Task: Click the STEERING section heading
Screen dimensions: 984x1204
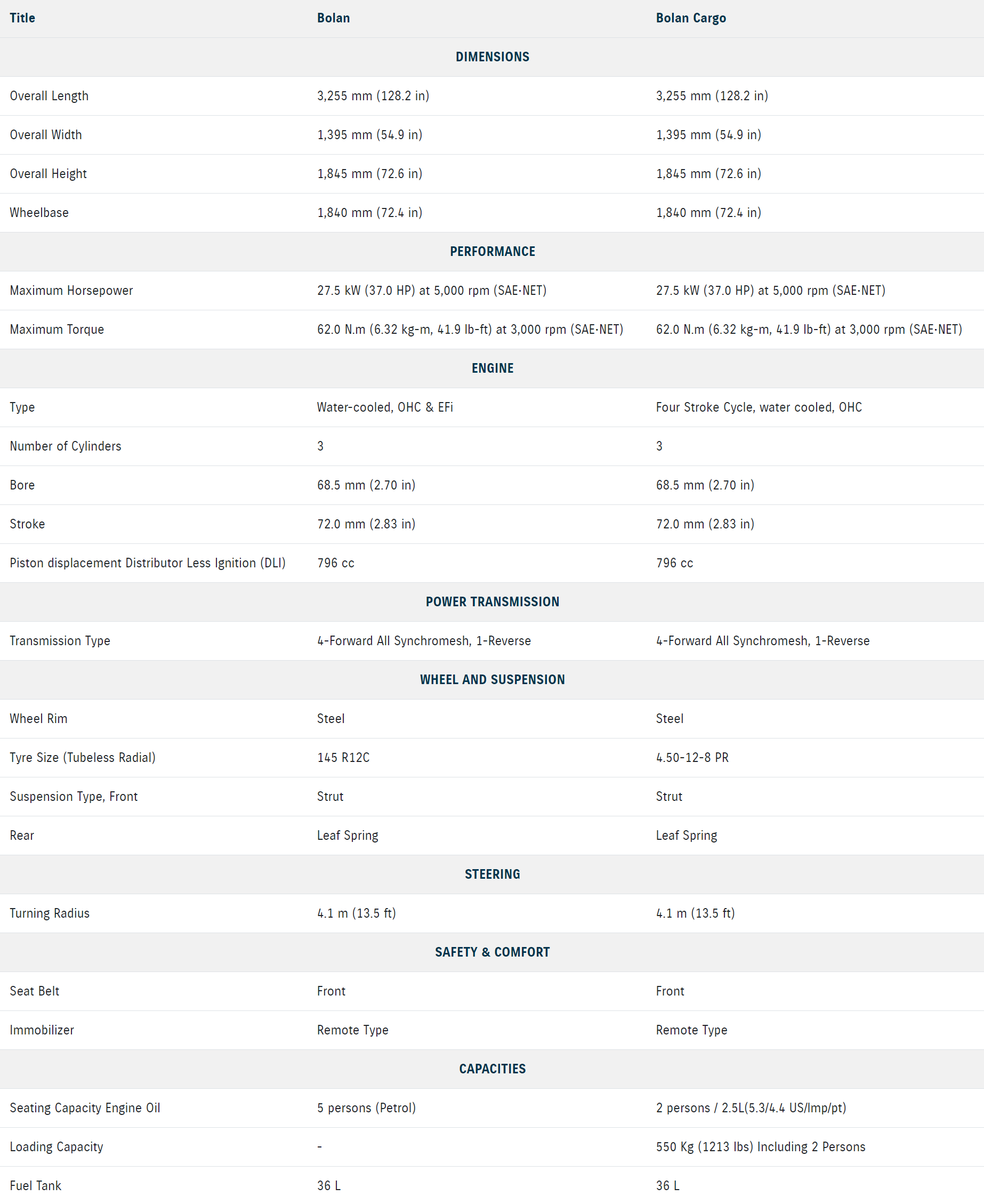Action: pyautogui.click(x=492, y=874)
